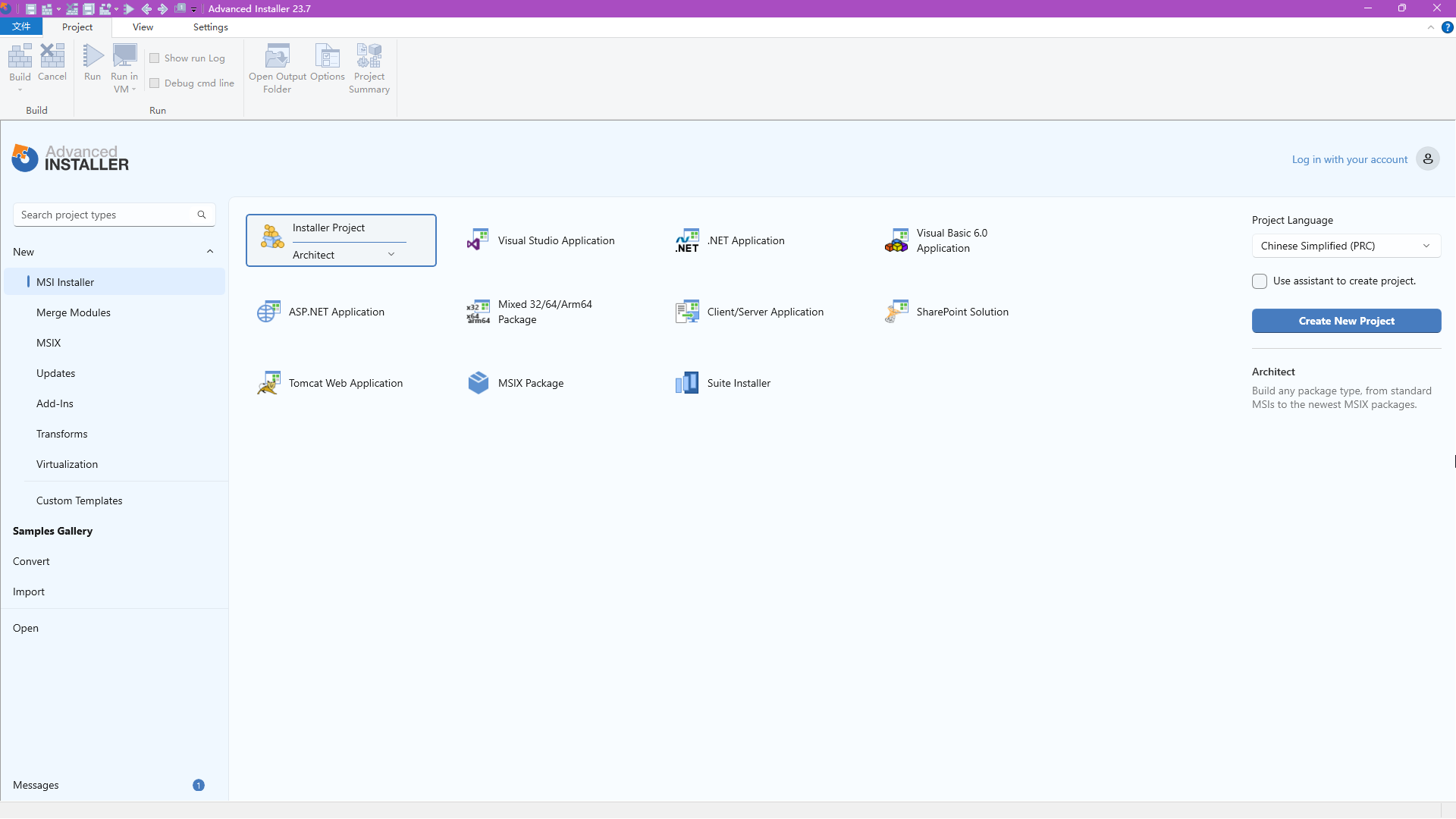
Task: Open the Build button dropdown arrow
Action: pyautogui.click(x=20, y=90)
